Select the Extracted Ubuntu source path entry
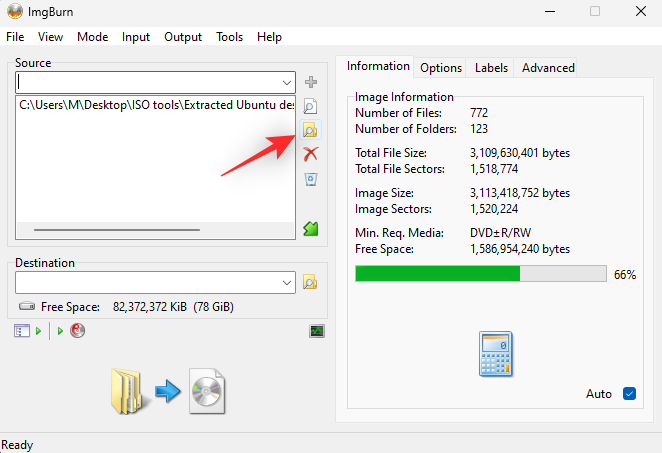662x453 pixels. pyautogui.click(x=157, y=105)
